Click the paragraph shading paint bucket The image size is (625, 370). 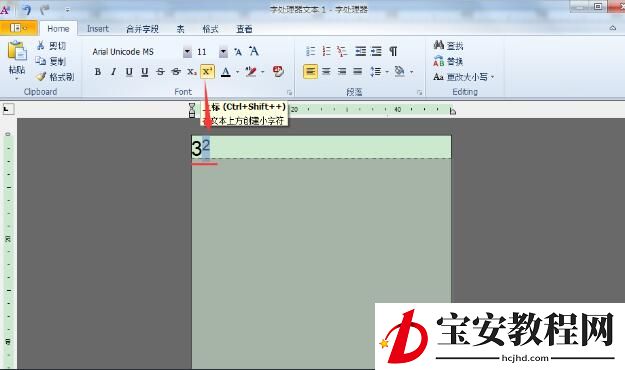(x=399, y=72)
